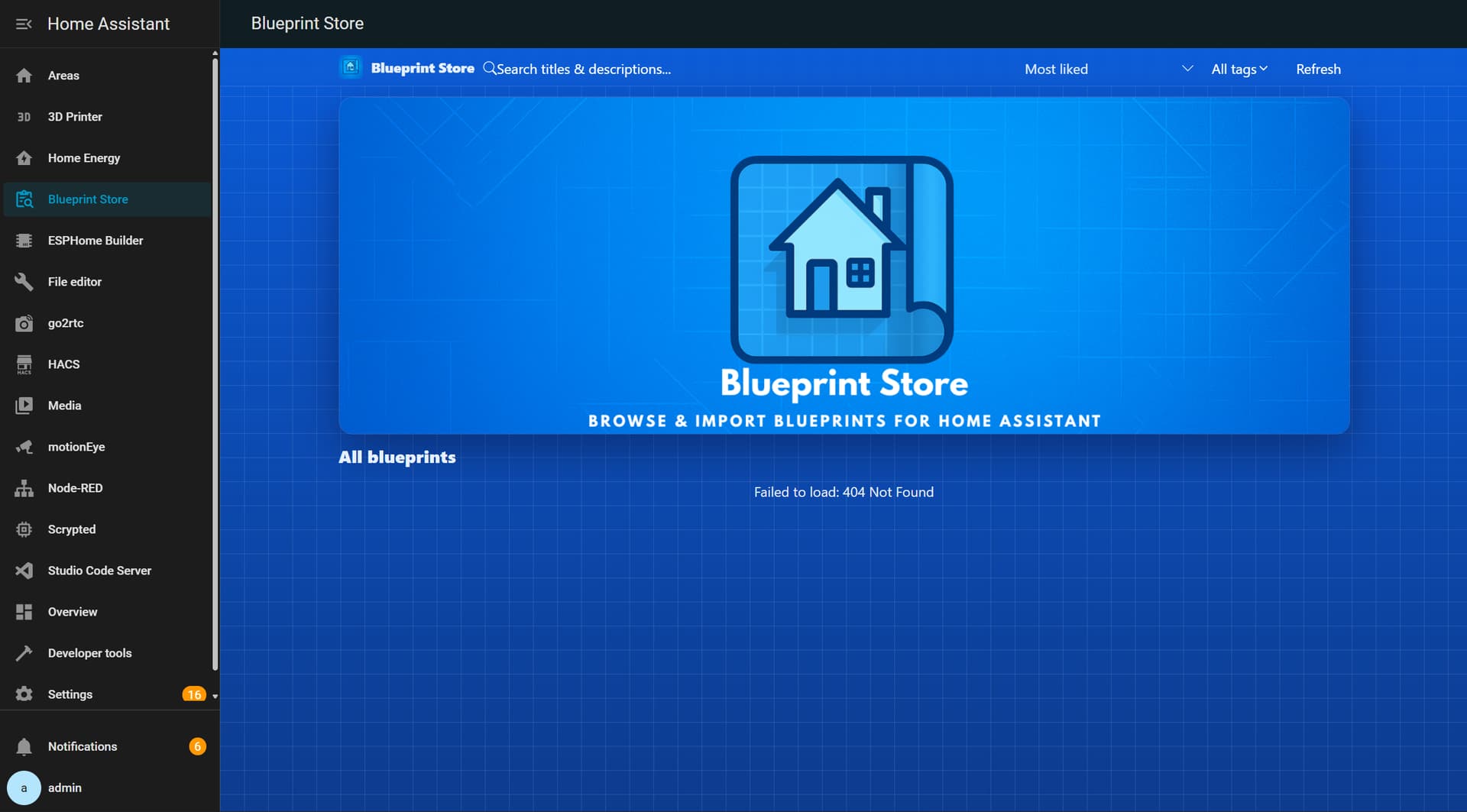Open motionEye from the sidebar
Viewport: 1467px width, 812px height.
point(107,447)
